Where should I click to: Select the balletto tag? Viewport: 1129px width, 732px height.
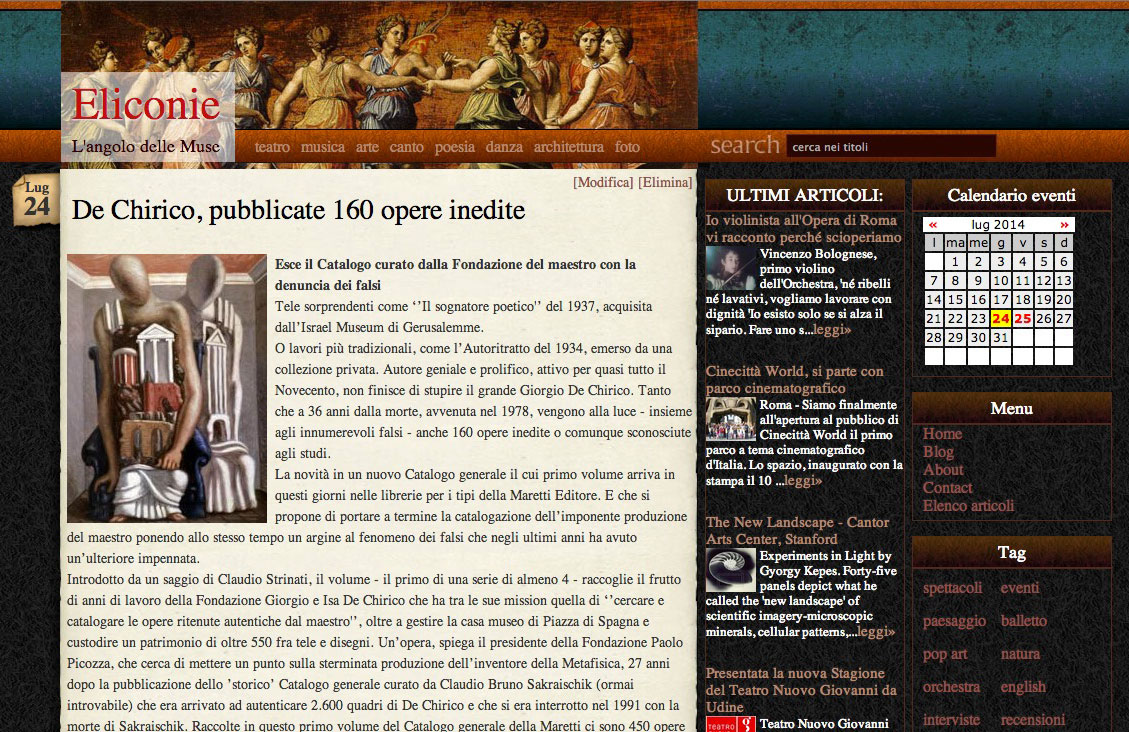1024,621
